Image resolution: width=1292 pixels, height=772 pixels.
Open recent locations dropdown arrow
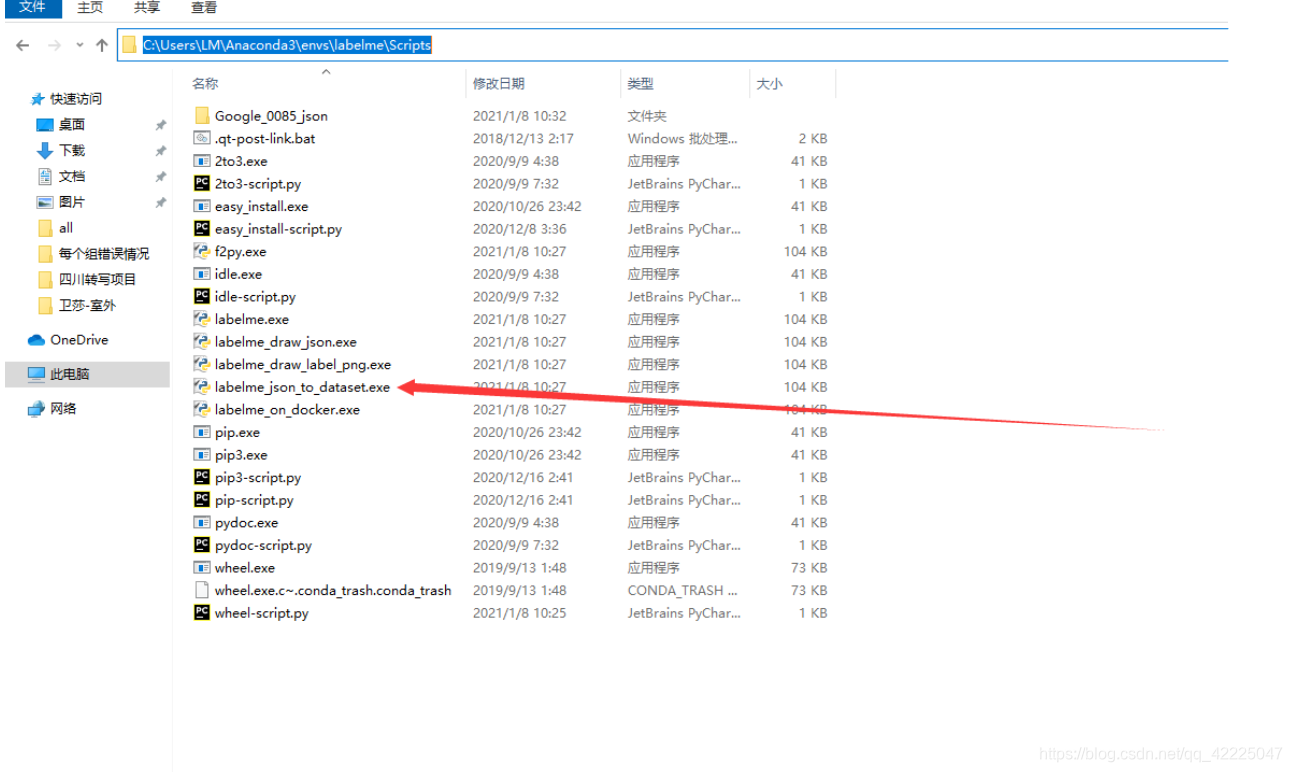point(78,46)
